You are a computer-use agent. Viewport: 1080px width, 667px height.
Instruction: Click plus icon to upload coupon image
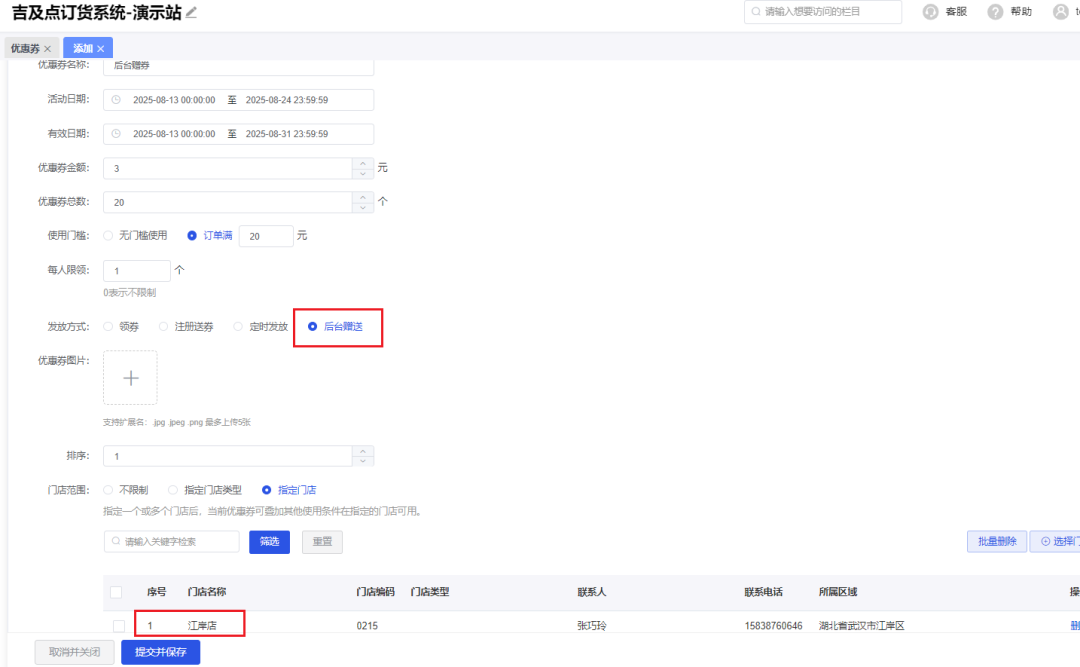pyautogui.click(x=130, y=378)
